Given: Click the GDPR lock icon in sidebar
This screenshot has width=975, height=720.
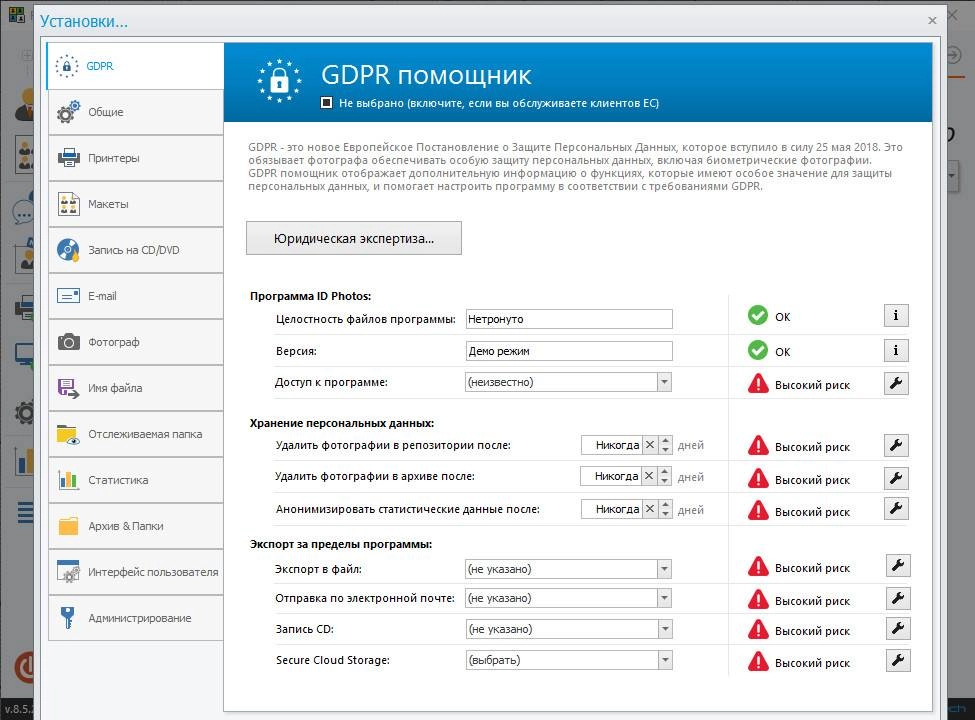Looking at the screenshot, I should click(67, 66).
